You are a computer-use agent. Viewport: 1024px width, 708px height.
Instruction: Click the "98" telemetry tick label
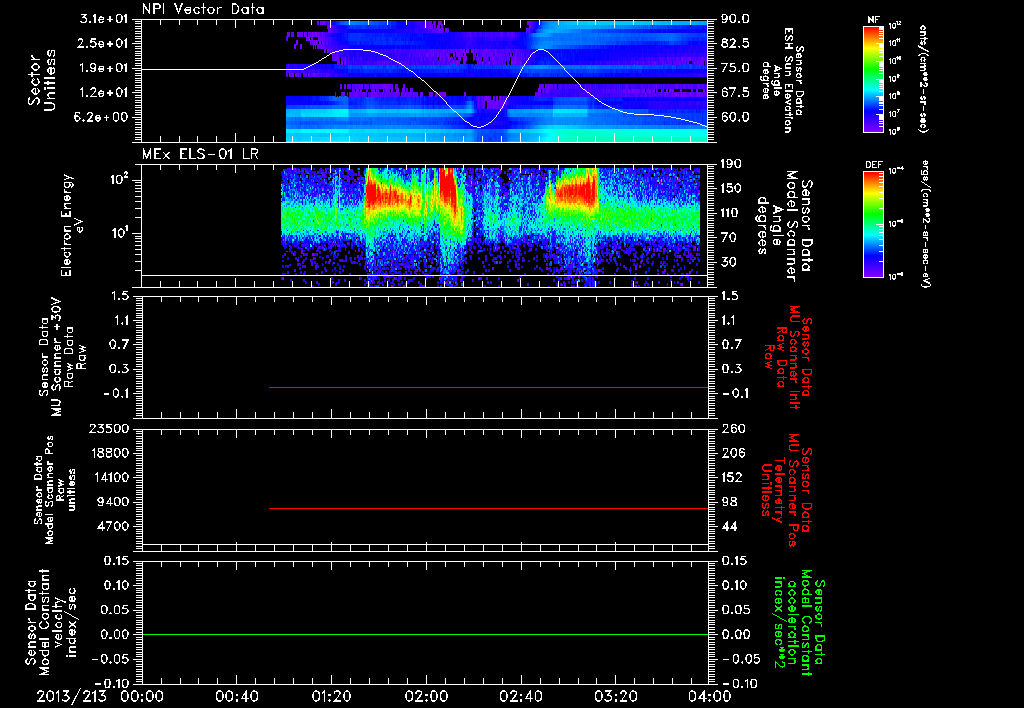[729, 502]
